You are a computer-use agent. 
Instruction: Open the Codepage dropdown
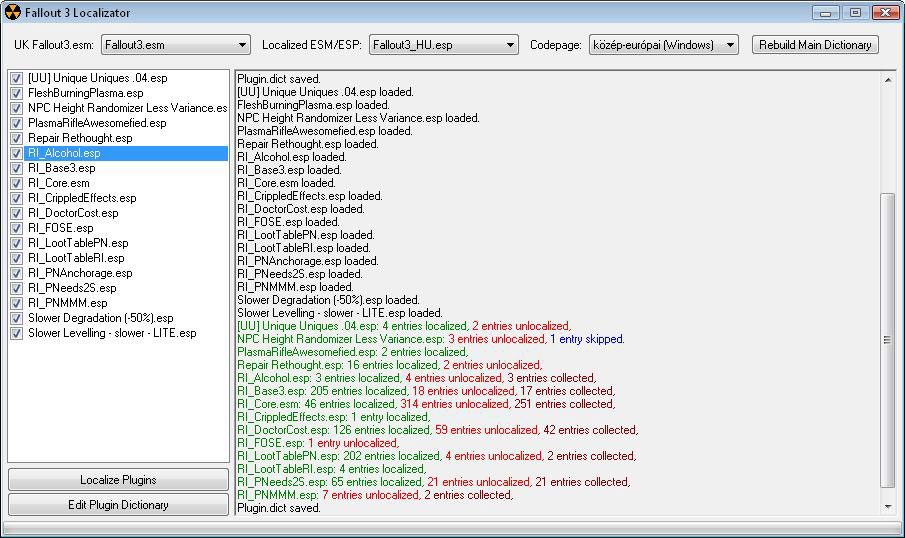(664, 44)
